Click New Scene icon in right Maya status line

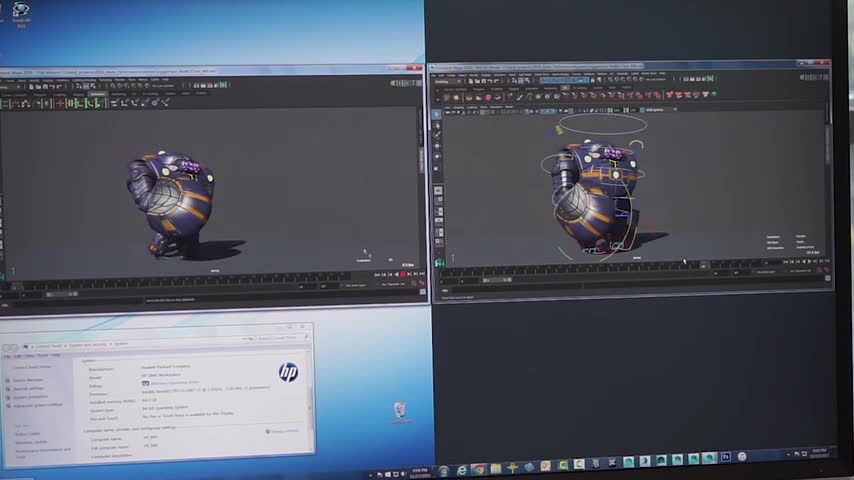pos(471,81)
